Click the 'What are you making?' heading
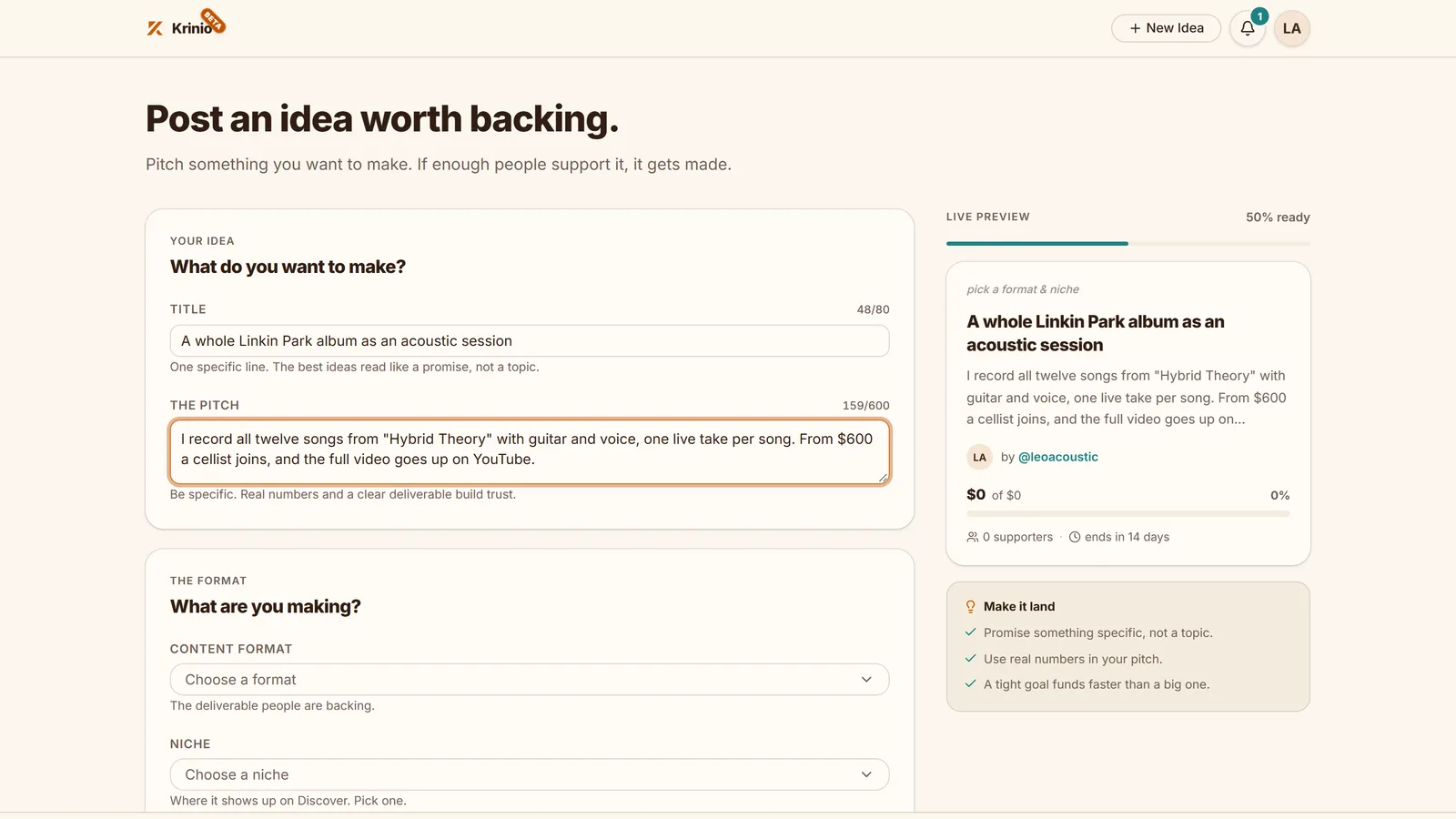 coord(266,607)
